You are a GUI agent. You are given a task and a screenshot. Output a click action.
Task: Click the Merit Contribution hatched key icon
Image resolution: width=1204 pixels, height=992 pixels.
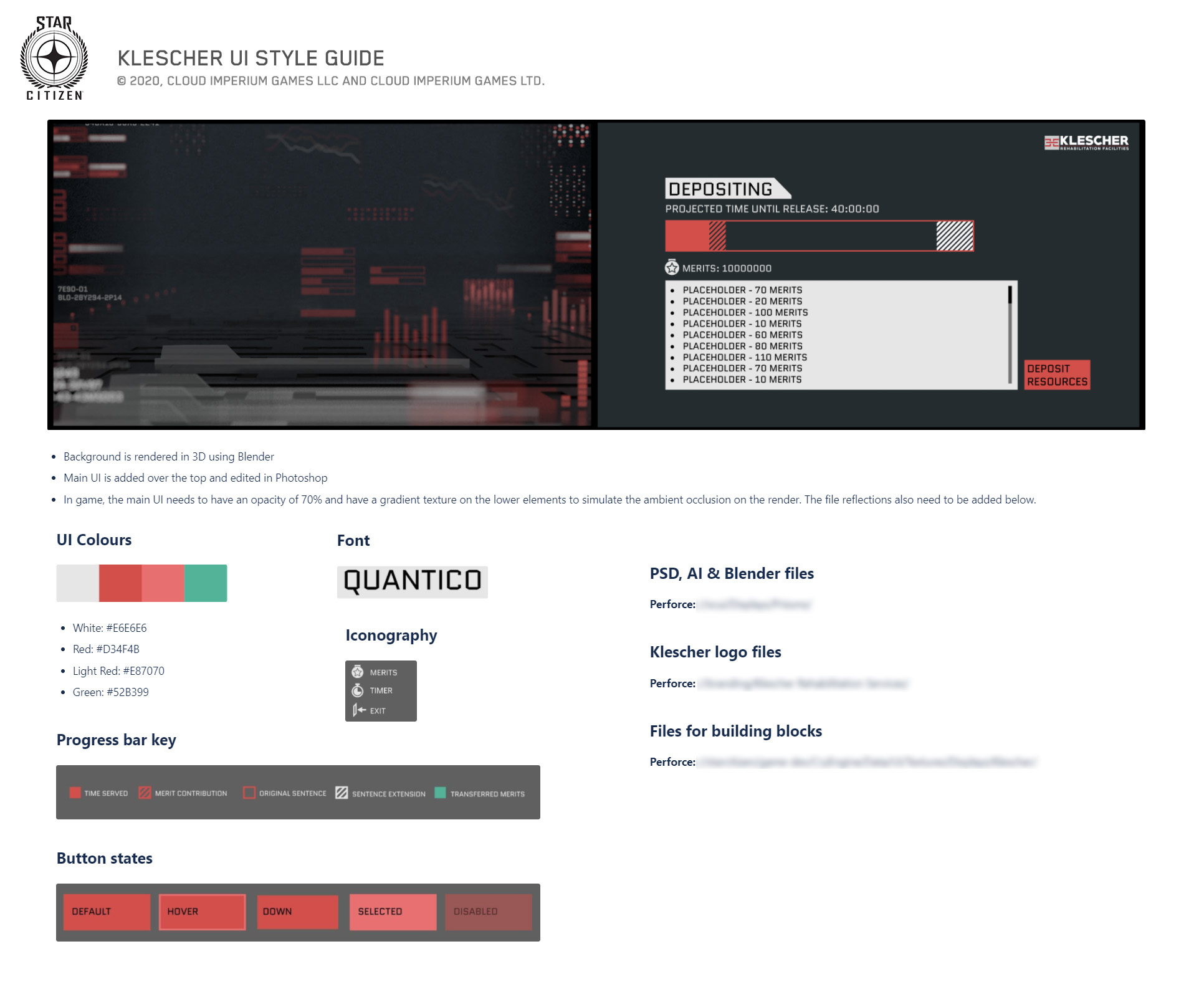click(x=145, y=793)
